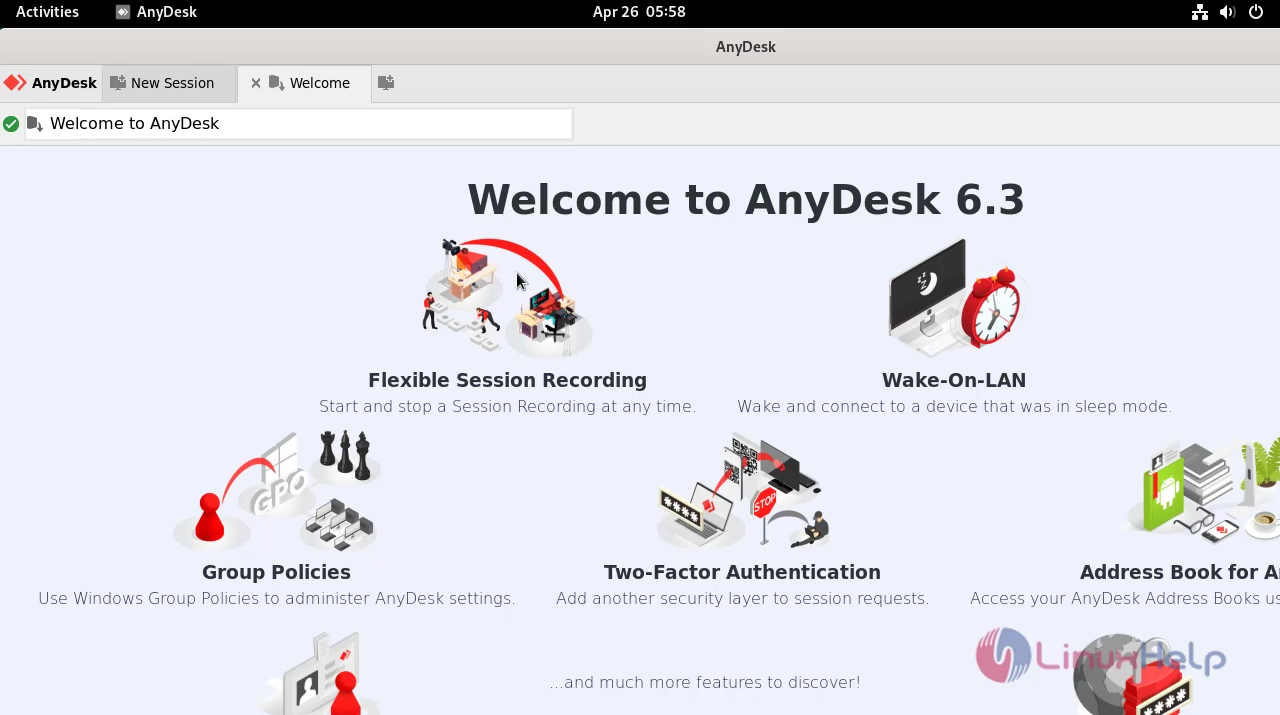Click the network connection icon in system tray
1280x715 pixels.
(x=1199, y=12)
